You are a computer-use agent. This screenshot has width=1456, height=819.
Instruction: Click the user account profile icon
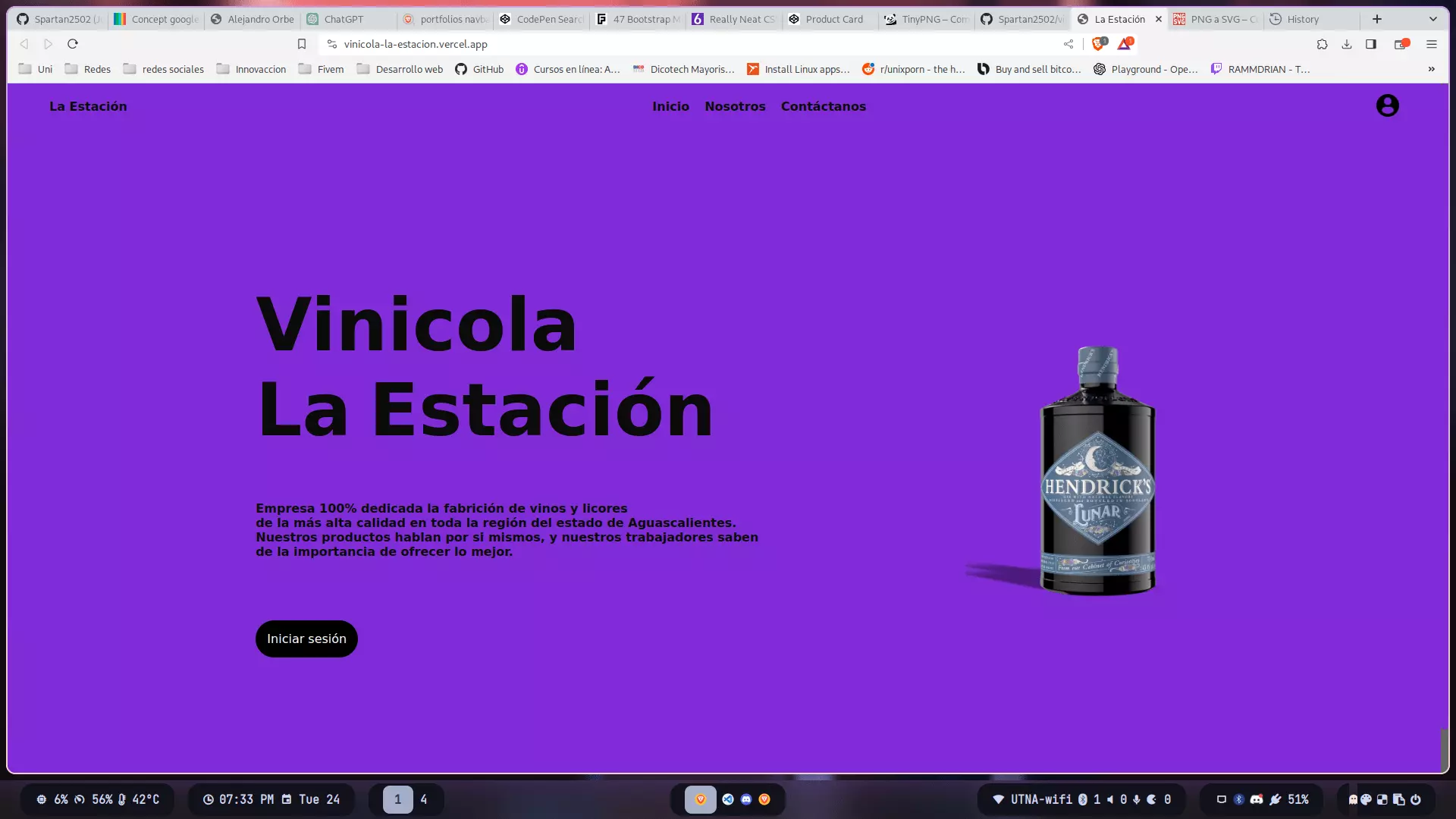tap(1387, 105)
